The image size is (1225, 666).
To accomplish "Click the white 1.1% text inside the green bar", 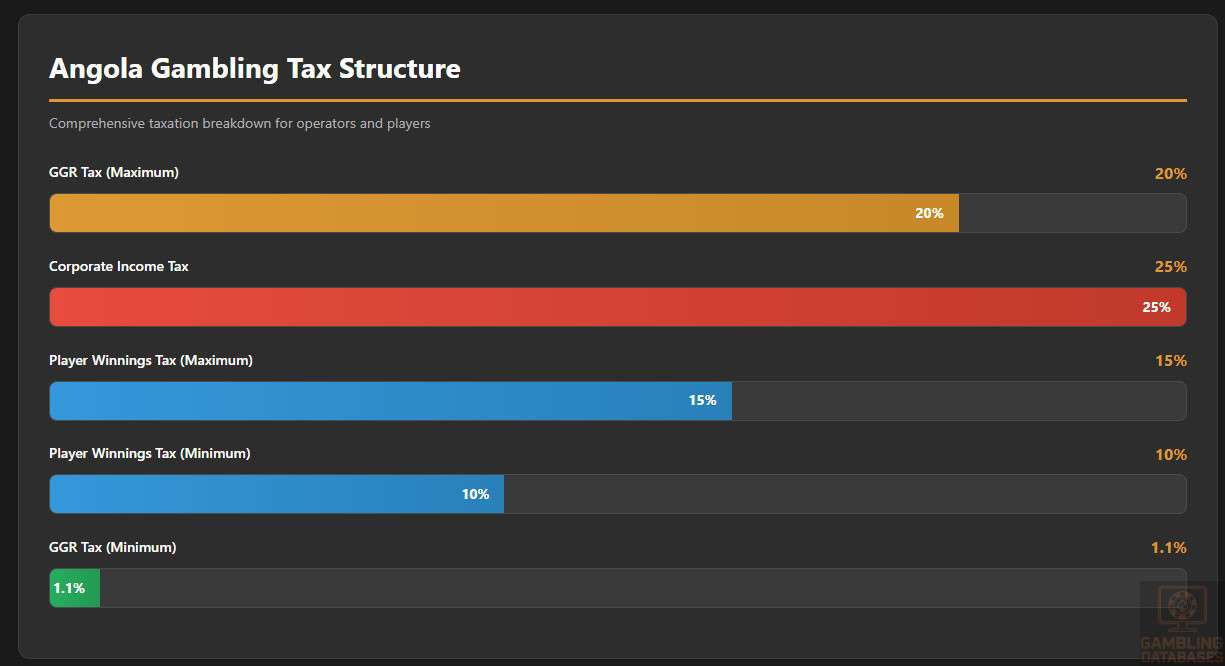I will click(70, 588).
